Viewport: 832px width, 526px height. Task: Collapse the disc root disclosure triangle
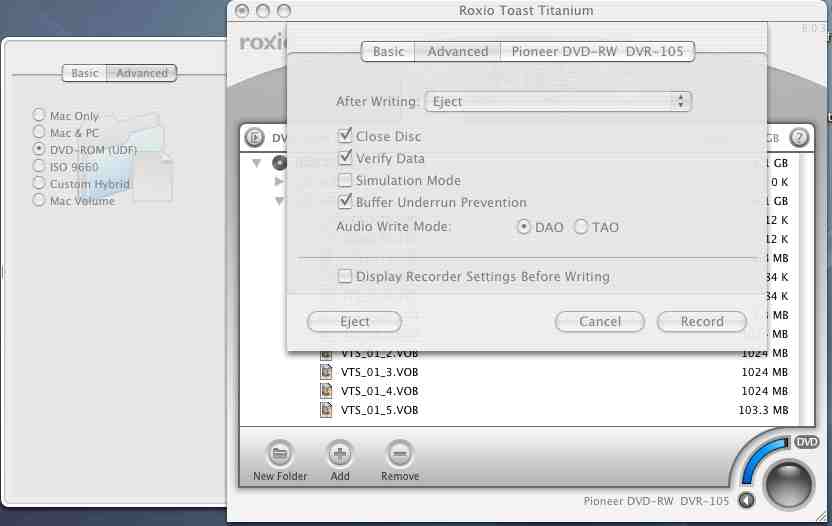[257, 163]
